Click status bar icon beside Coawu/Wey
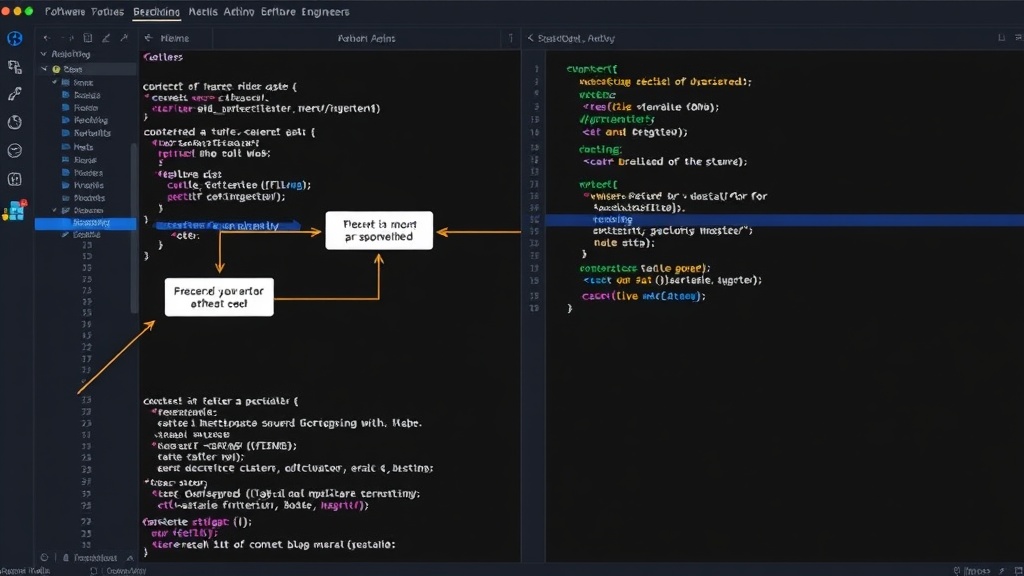This screenshot has width=1024, height=576. 94,571
